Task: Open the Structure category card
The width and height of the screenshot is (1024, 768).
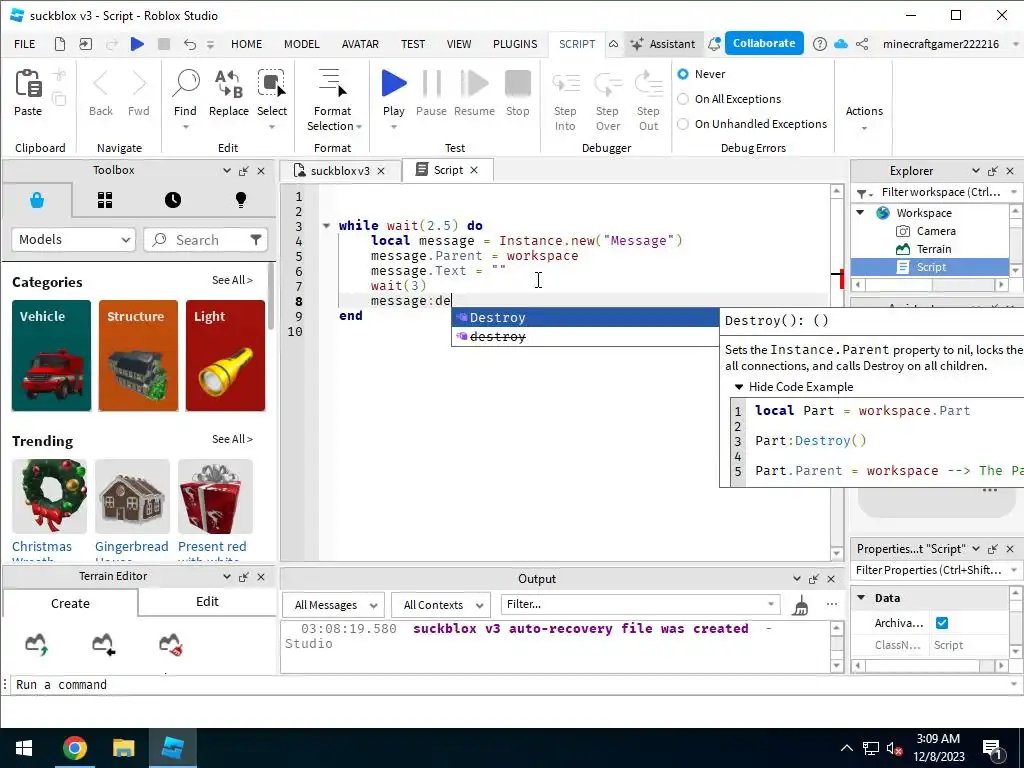Action: tap(138, 355)
